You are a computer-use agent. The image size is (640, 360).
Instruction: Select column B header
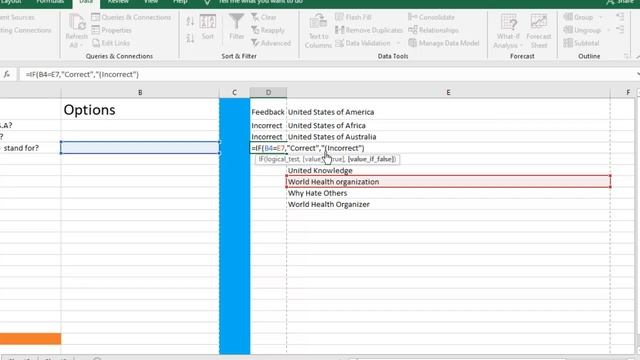(140, 93)
